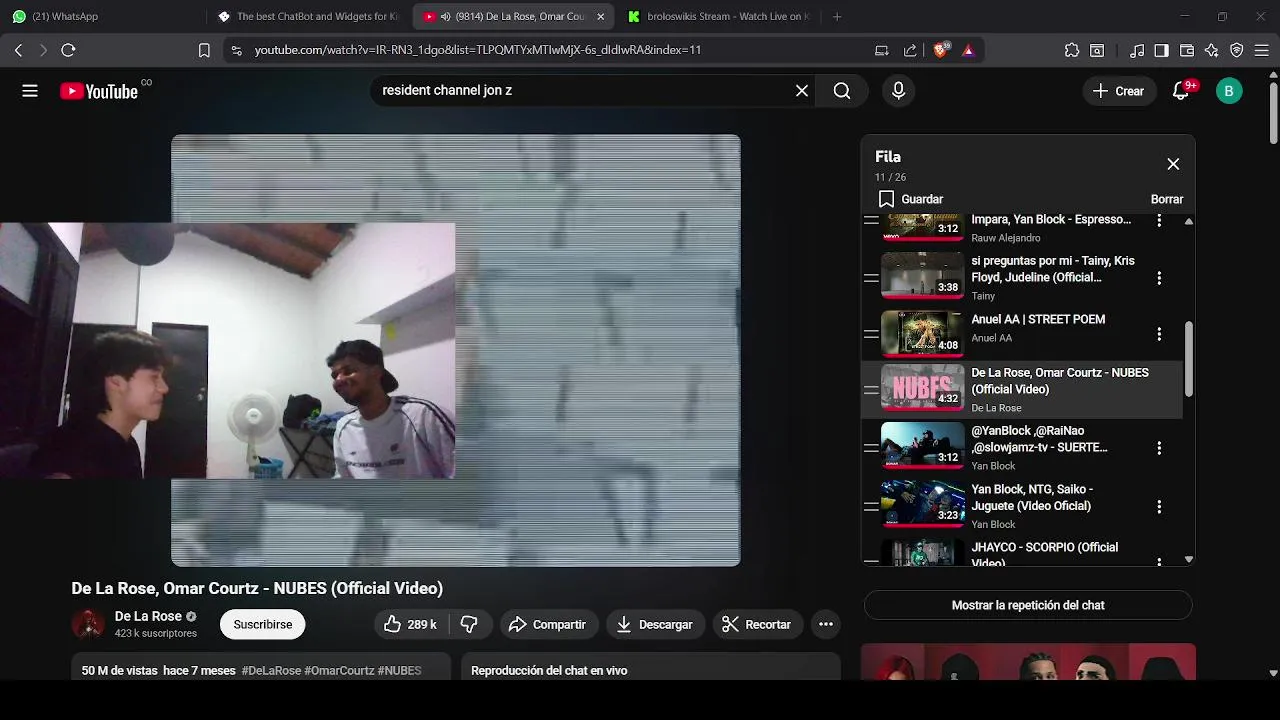
Task: Open Brave Rewards triangle icon
Action: pos(968,50)
